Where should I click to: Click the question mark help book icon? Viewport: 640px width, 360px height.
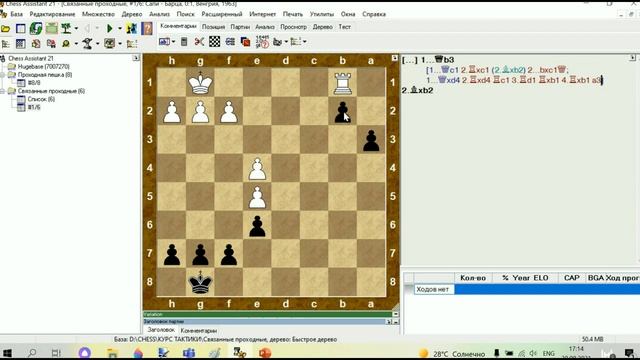147,28
